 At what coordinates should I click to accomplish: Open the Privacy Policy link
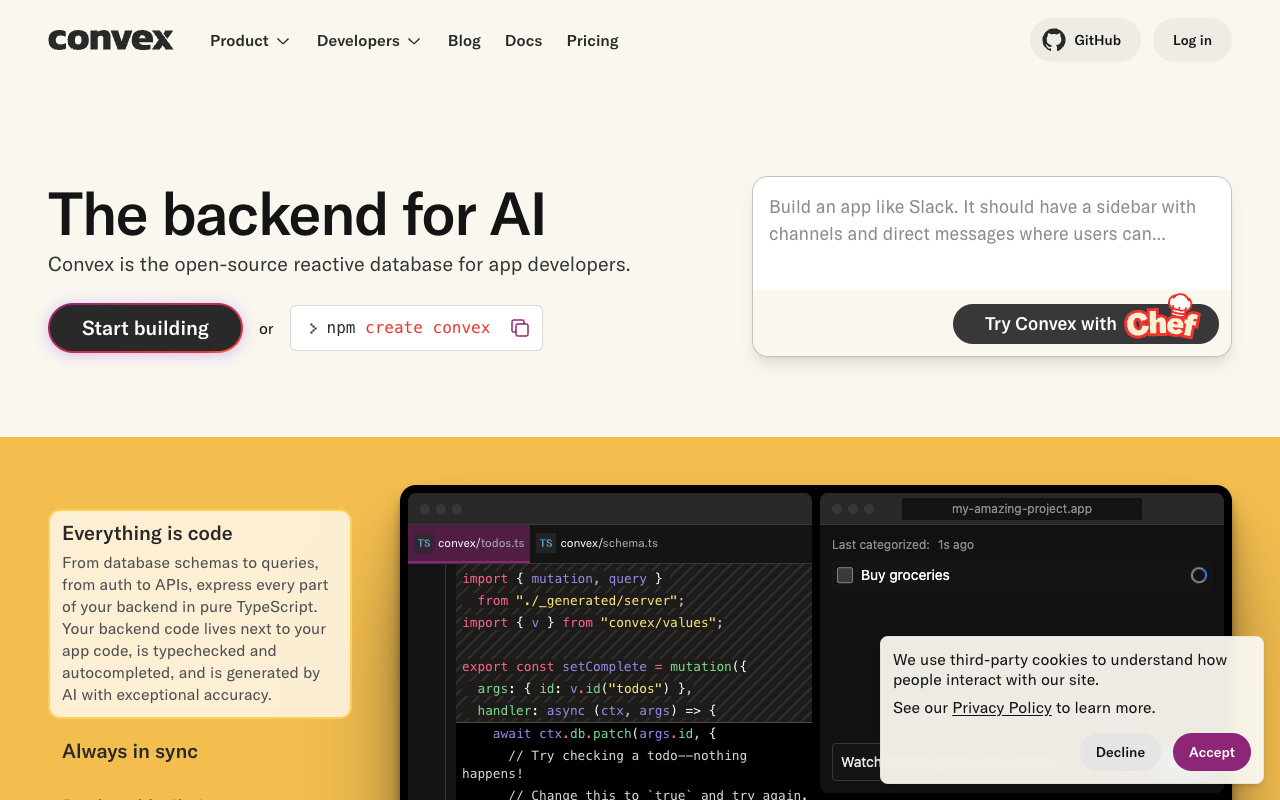point(1001,708)
